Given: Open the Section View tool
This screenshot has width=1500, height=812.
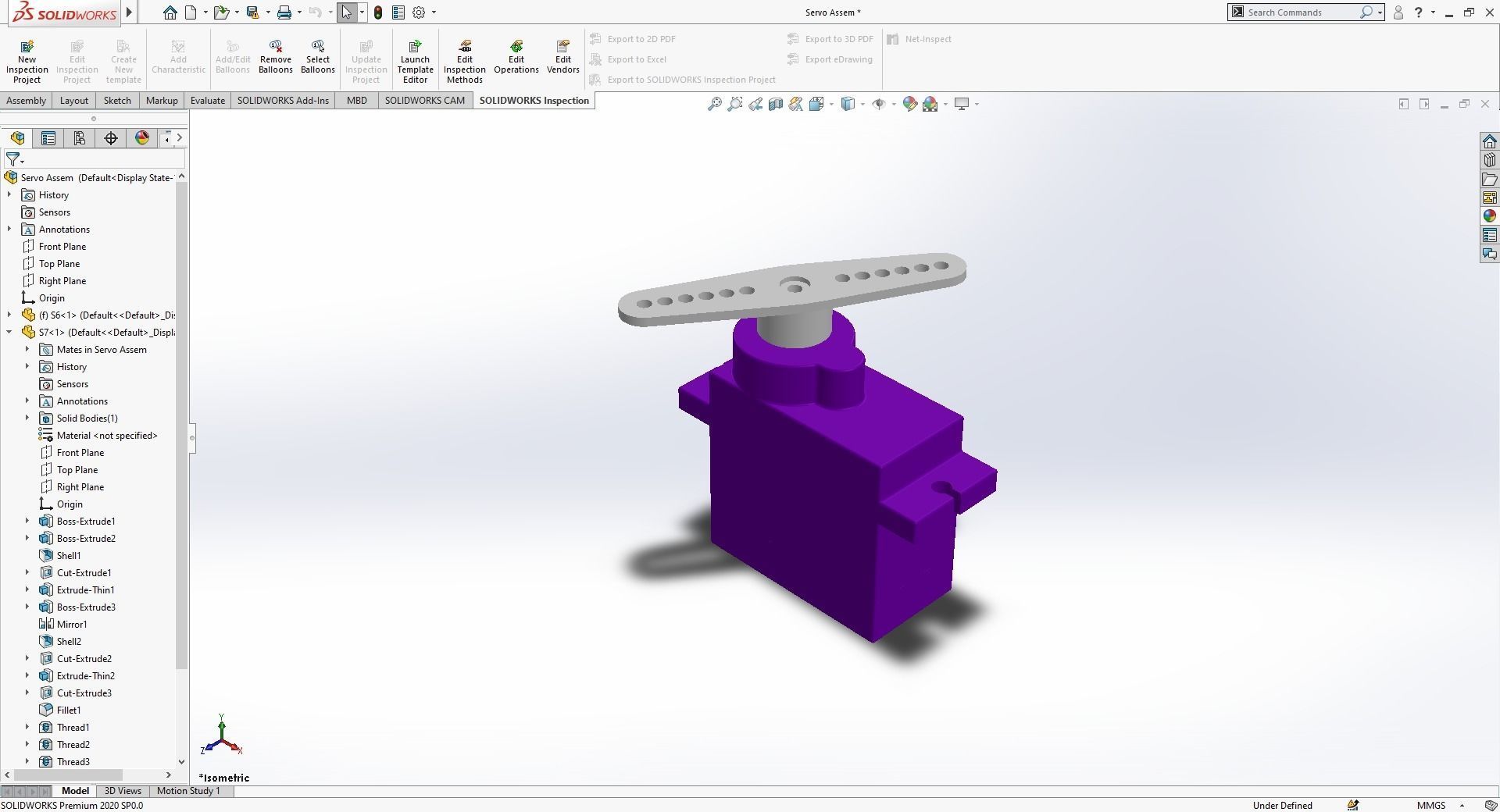Looking at the screenshot, I should coord(775,104).
